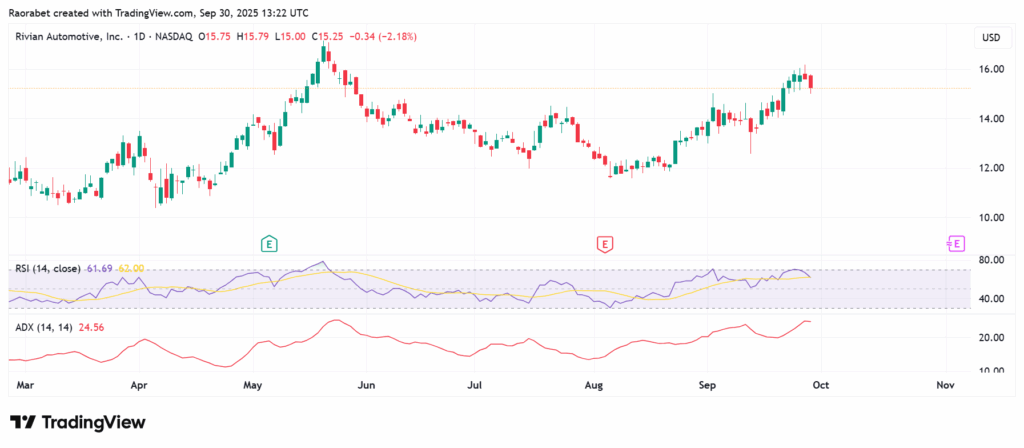Click the Apr label on time axis
This screenshot has width=1024, height=448.
139,385
